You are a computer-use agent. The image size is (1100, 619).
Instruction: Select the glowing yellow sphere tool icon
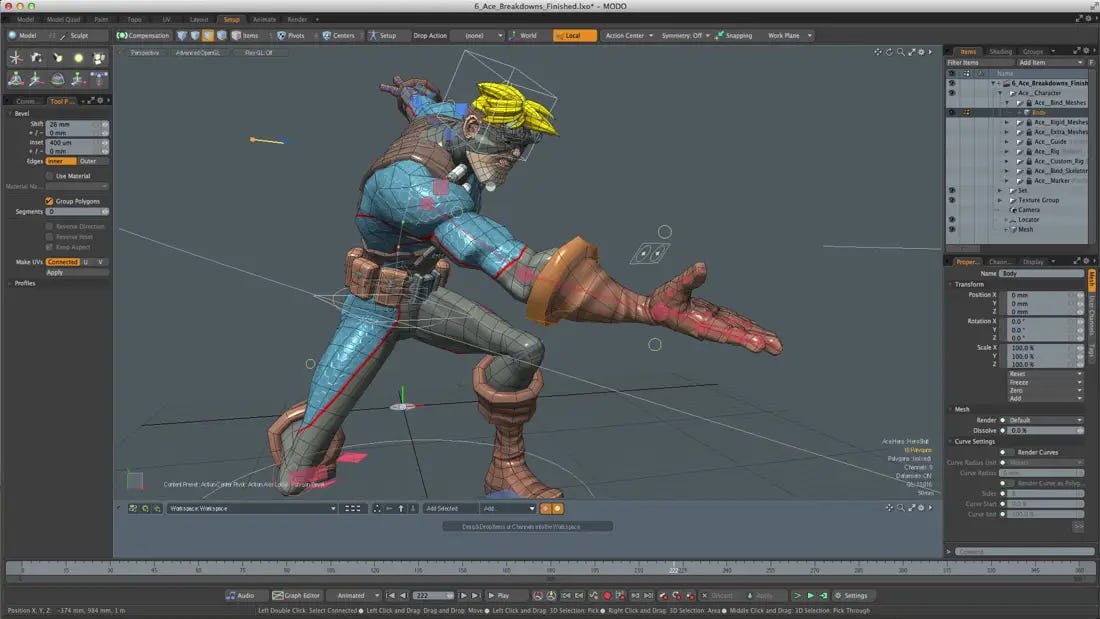coord(78,58)
